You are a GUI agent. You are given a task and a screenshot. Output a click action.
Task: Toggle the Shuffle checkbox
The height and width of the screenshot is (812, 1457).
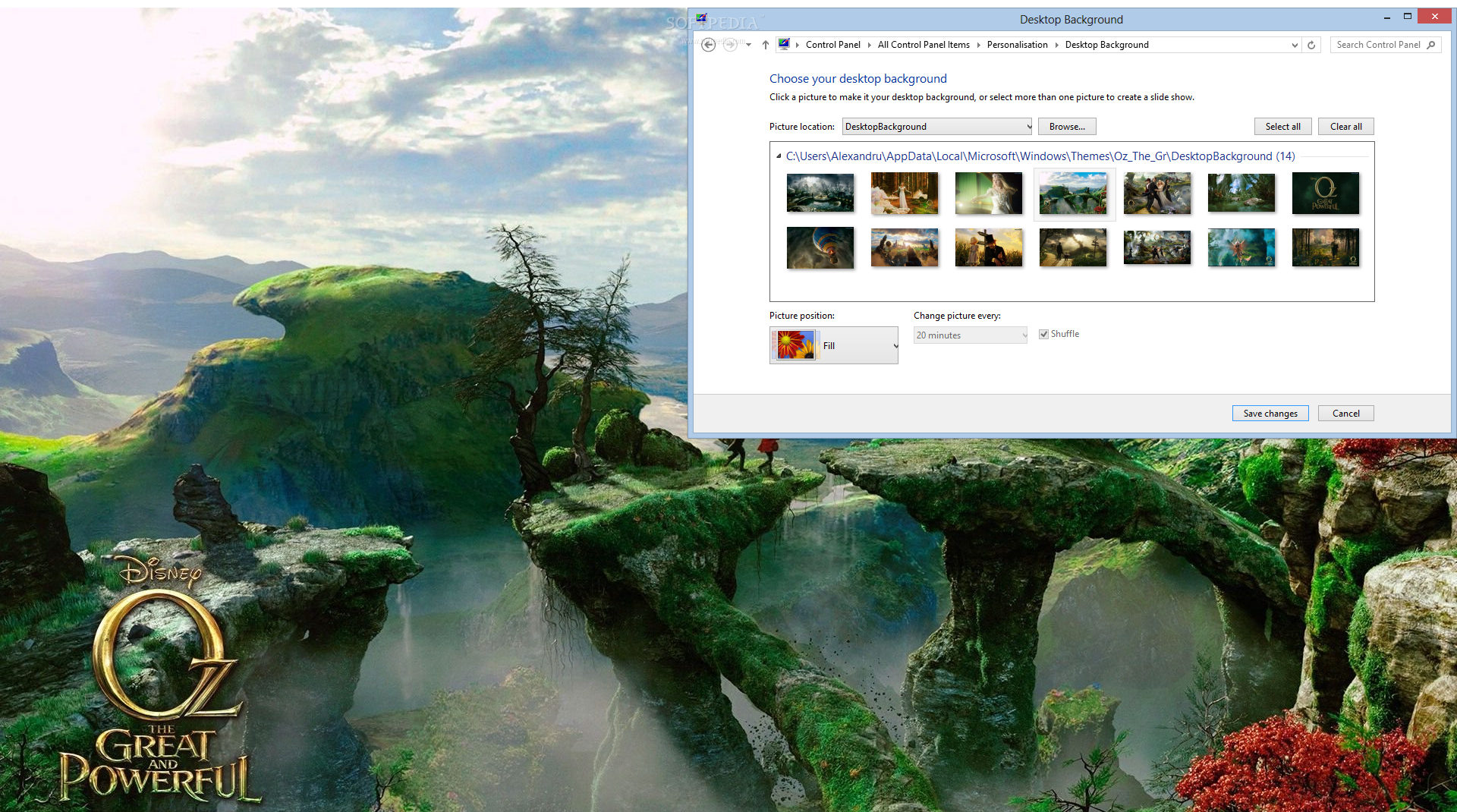[1044, 335]
